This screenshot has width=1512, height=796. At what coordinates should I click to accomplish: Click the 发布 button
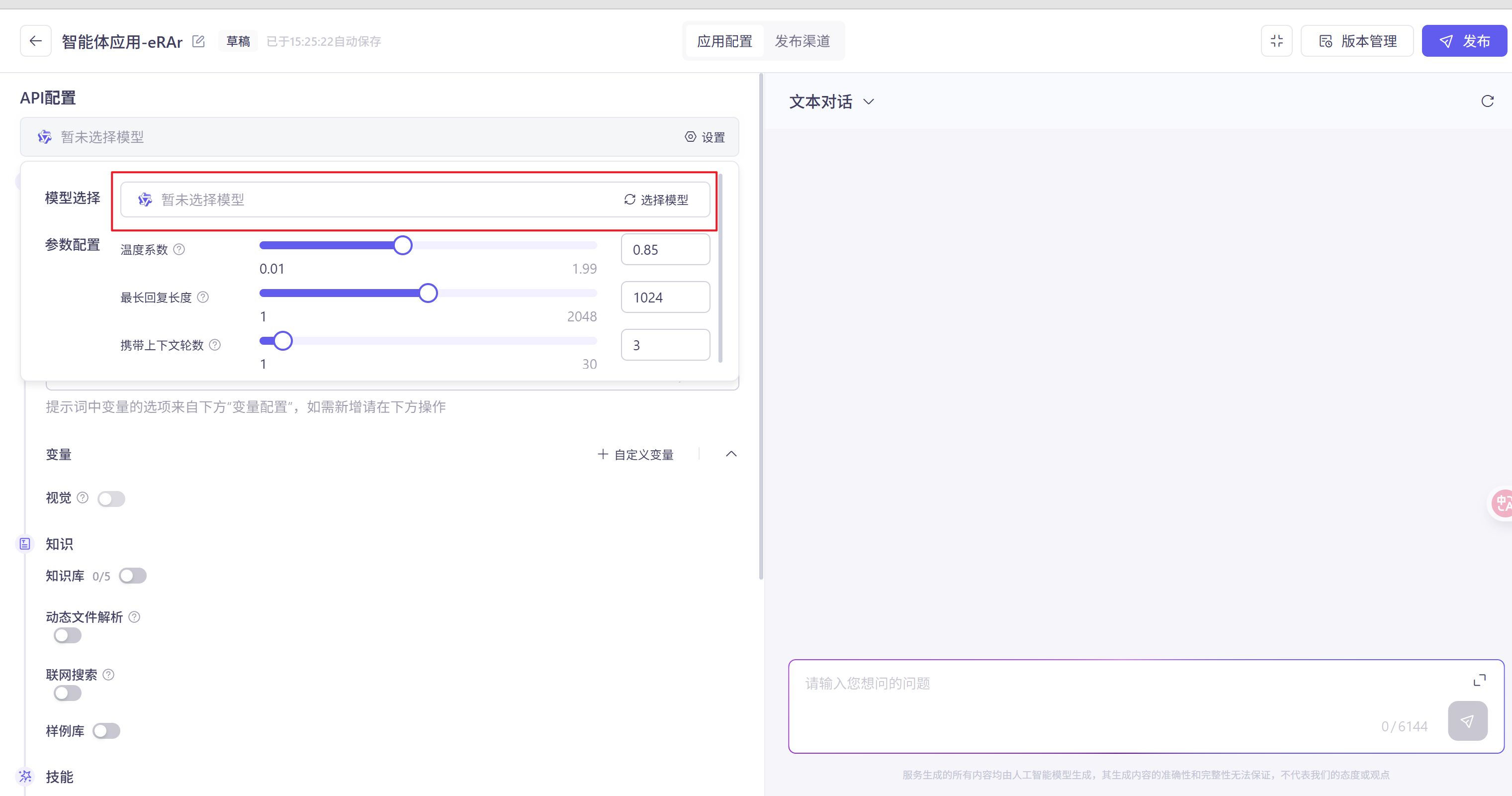coord(1464,41)
